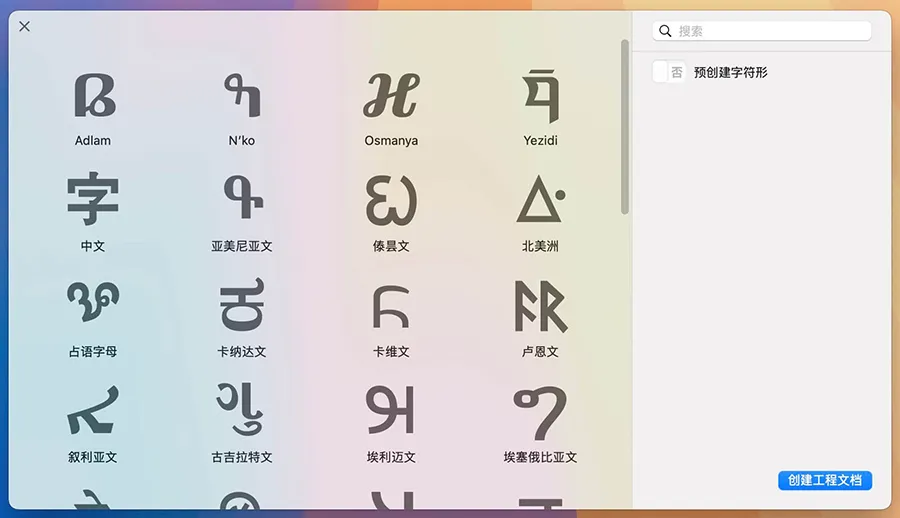
Task: Pick the 卡维文 script icon
Action: click(x=390, y=306)
